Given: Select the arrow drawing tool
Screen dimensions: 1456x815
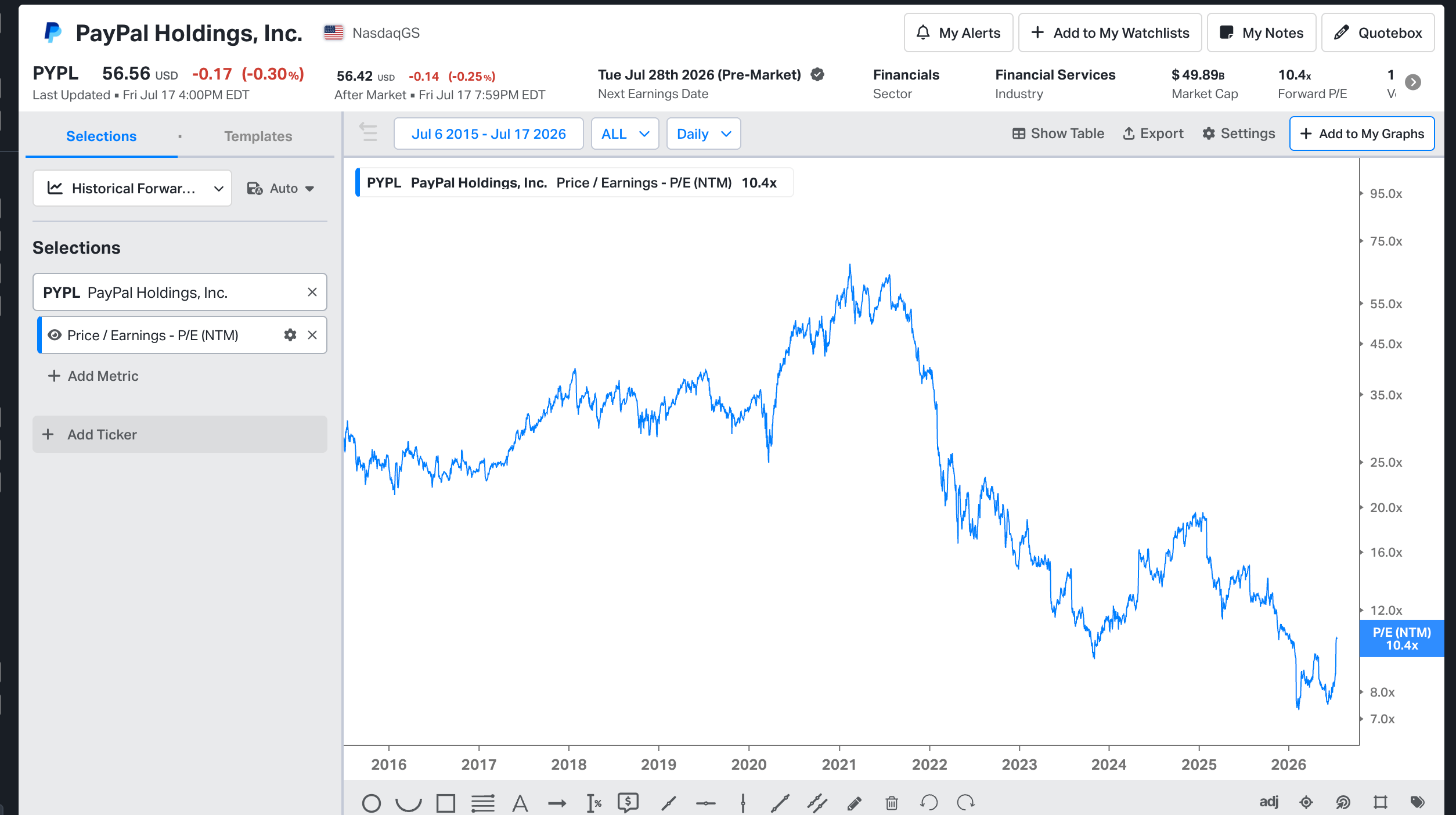Looking at the screenshot, I should pyautogui.click(x=557, y=803).
